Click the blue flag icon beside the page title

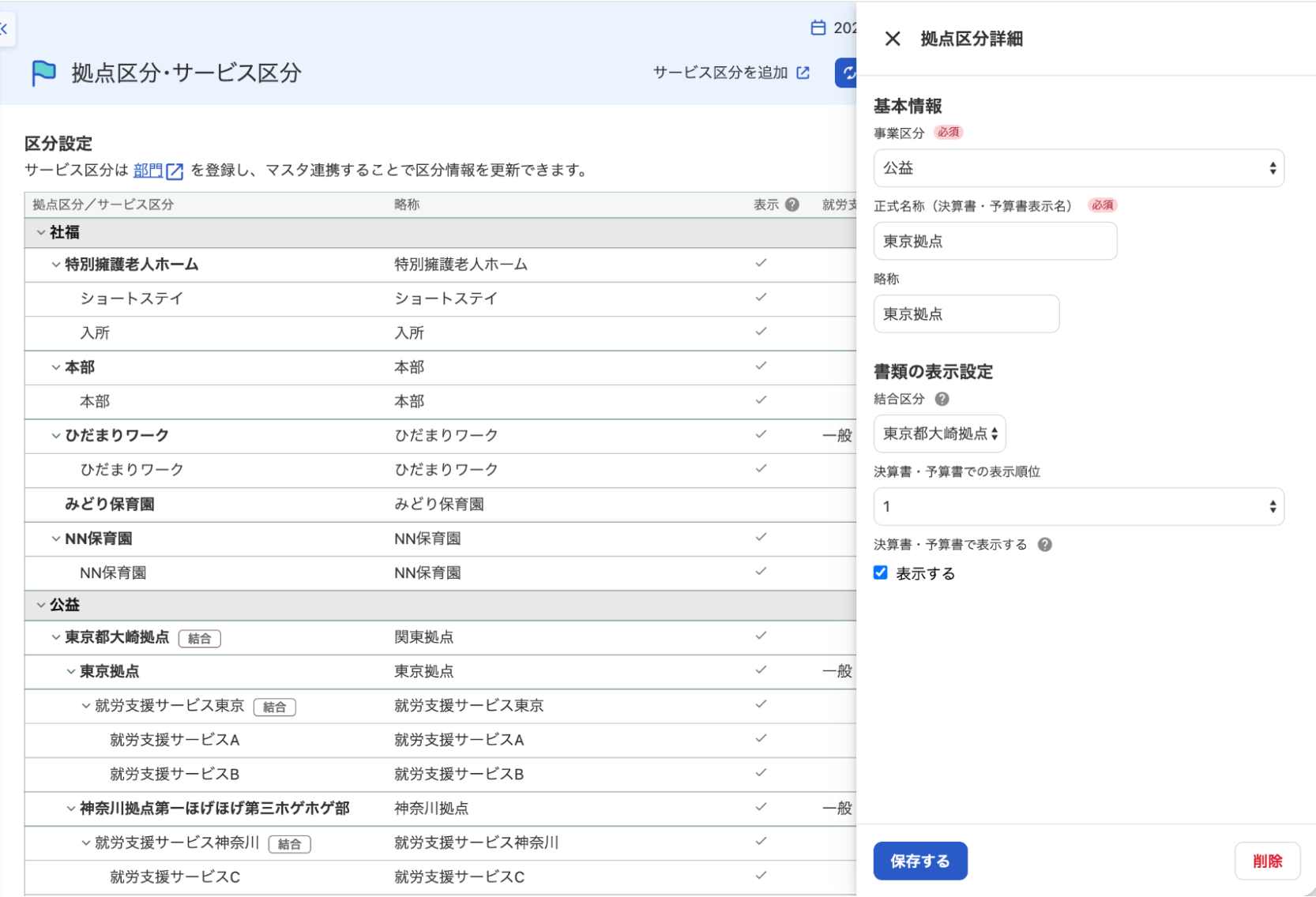pos(43,73)
